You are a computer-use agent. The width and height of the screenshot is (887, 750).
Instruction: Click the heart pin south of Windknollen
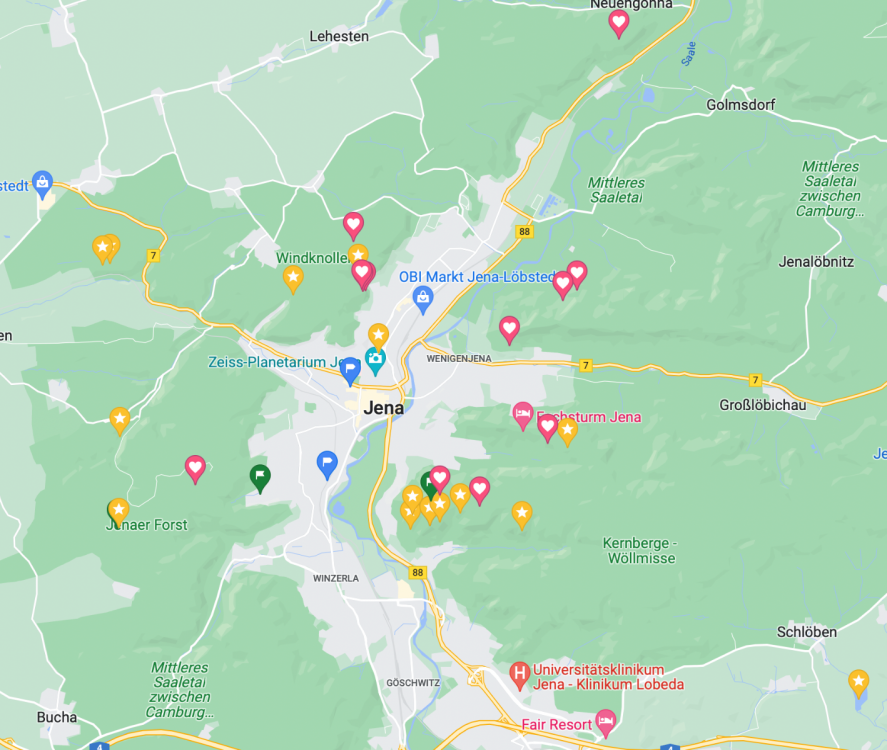click(x=363, y=274)
